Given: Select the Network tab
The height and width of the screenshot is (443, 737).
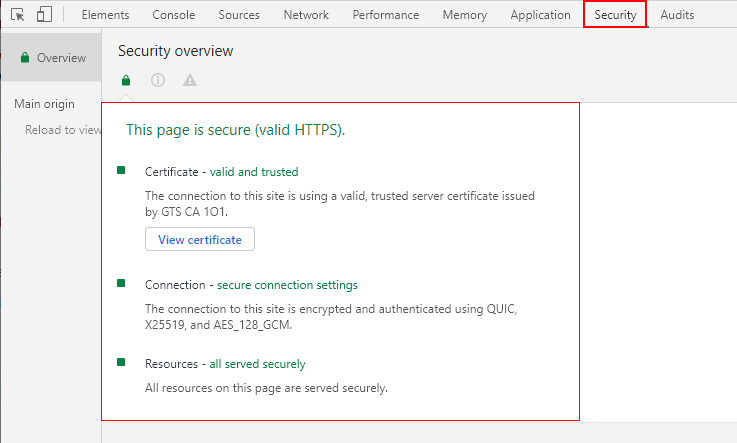Looking at the screenshot, I should [x=306, y=15].
